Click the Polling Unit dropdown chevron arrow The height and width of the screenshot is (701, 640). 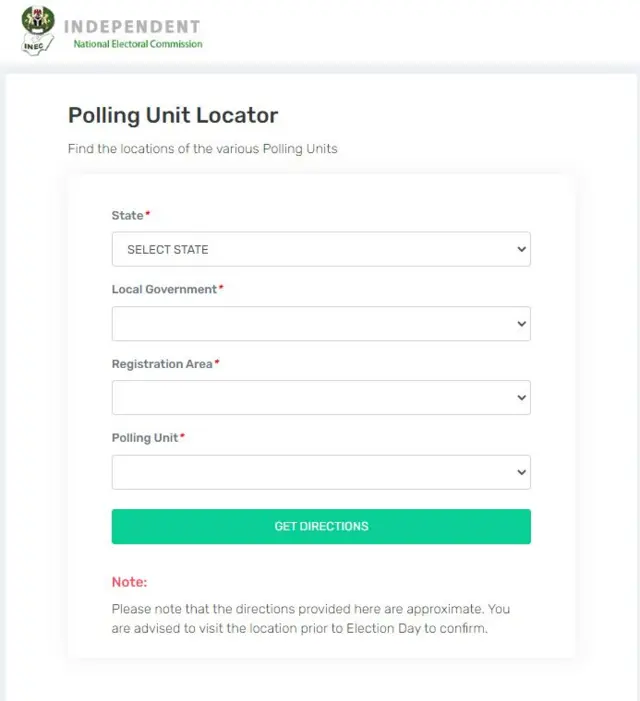tap(521, 472)
